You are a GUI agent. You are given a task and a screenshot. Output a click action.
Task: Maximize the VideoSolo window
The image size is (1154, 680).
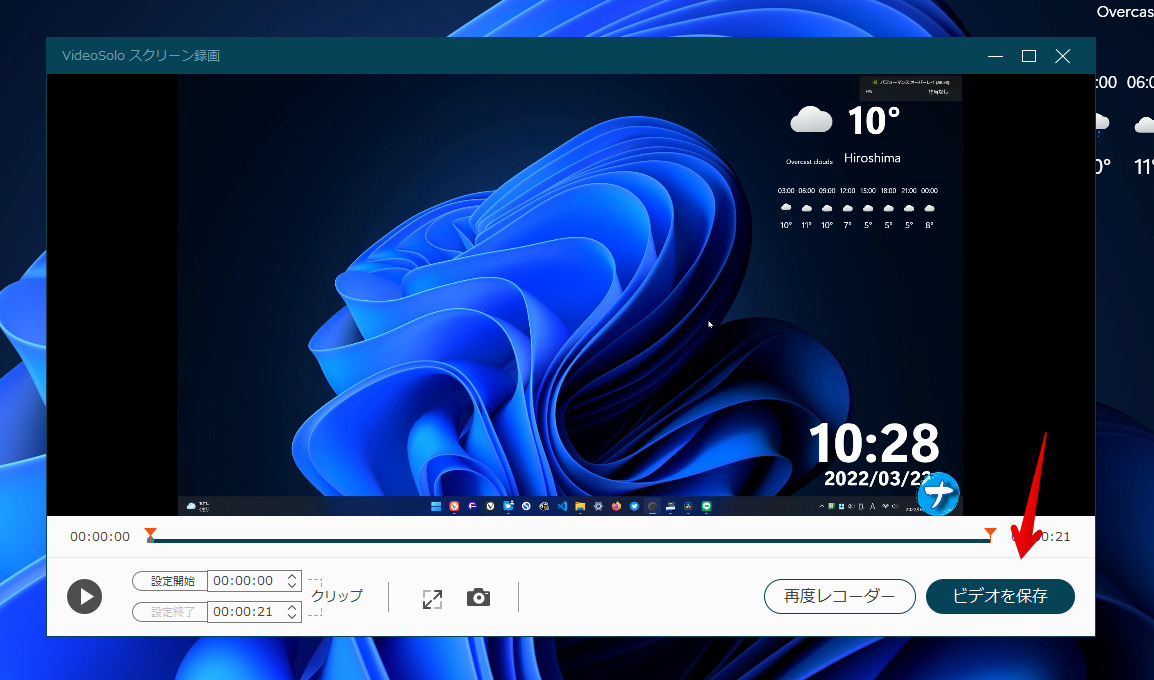coord(1029,56)
